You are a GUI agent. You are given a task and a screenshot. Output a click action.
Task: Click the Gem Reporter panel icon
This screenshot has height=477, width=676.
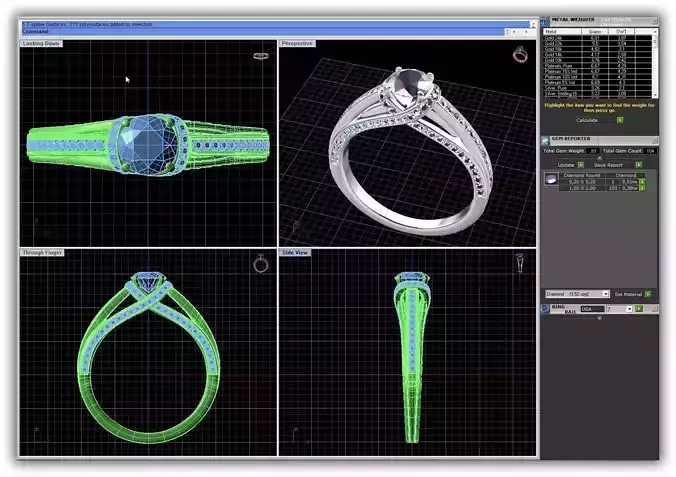tap(545, 141)
